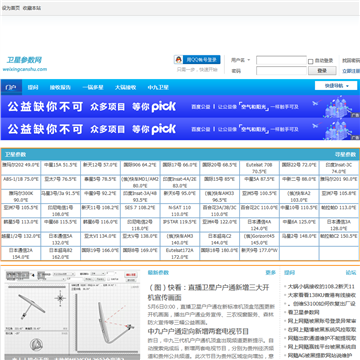Screen dimensions: 360x360
Task: Open the 直播卫星户户通新增三大开机宣传画面 article headline
Action: point(209,292)
